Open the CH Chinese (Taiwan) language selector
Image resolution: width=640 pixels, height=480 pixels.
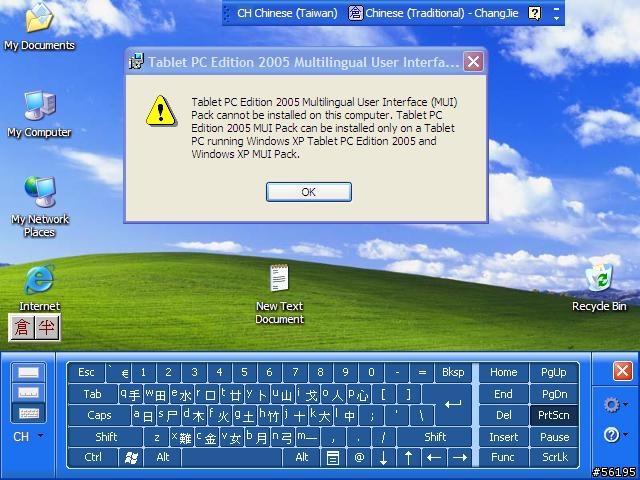tap(287, 13)
